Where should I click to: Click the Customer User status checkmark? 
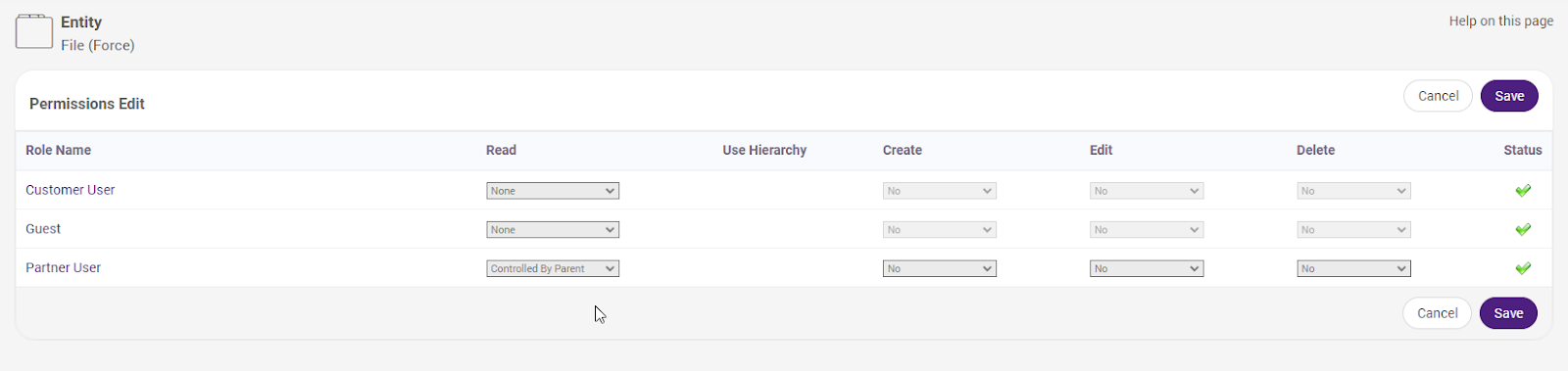[1523, 191]
